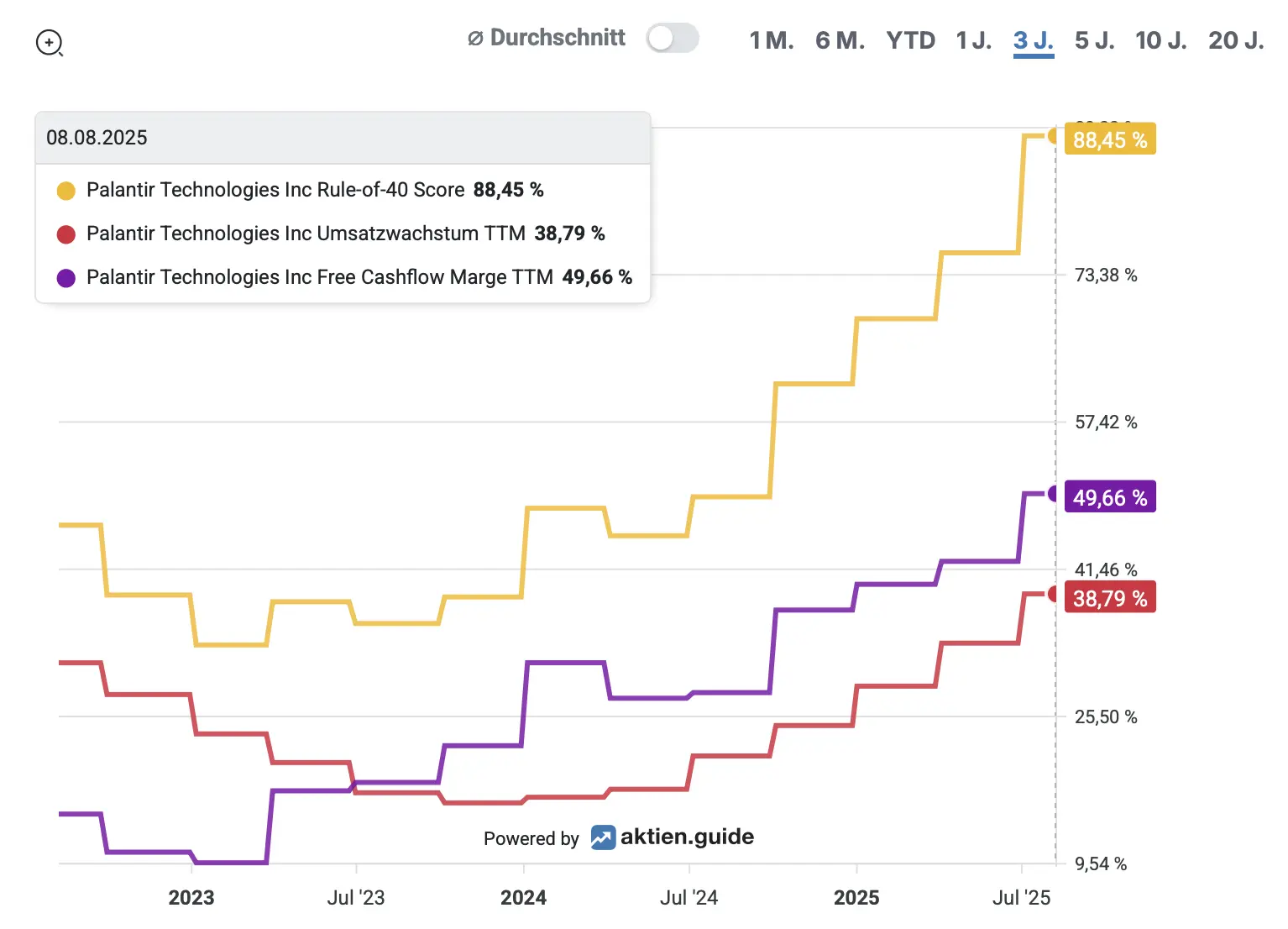Select the 1 M. time range
Viewport: 1288px width, 929px height.
(772, 40)
